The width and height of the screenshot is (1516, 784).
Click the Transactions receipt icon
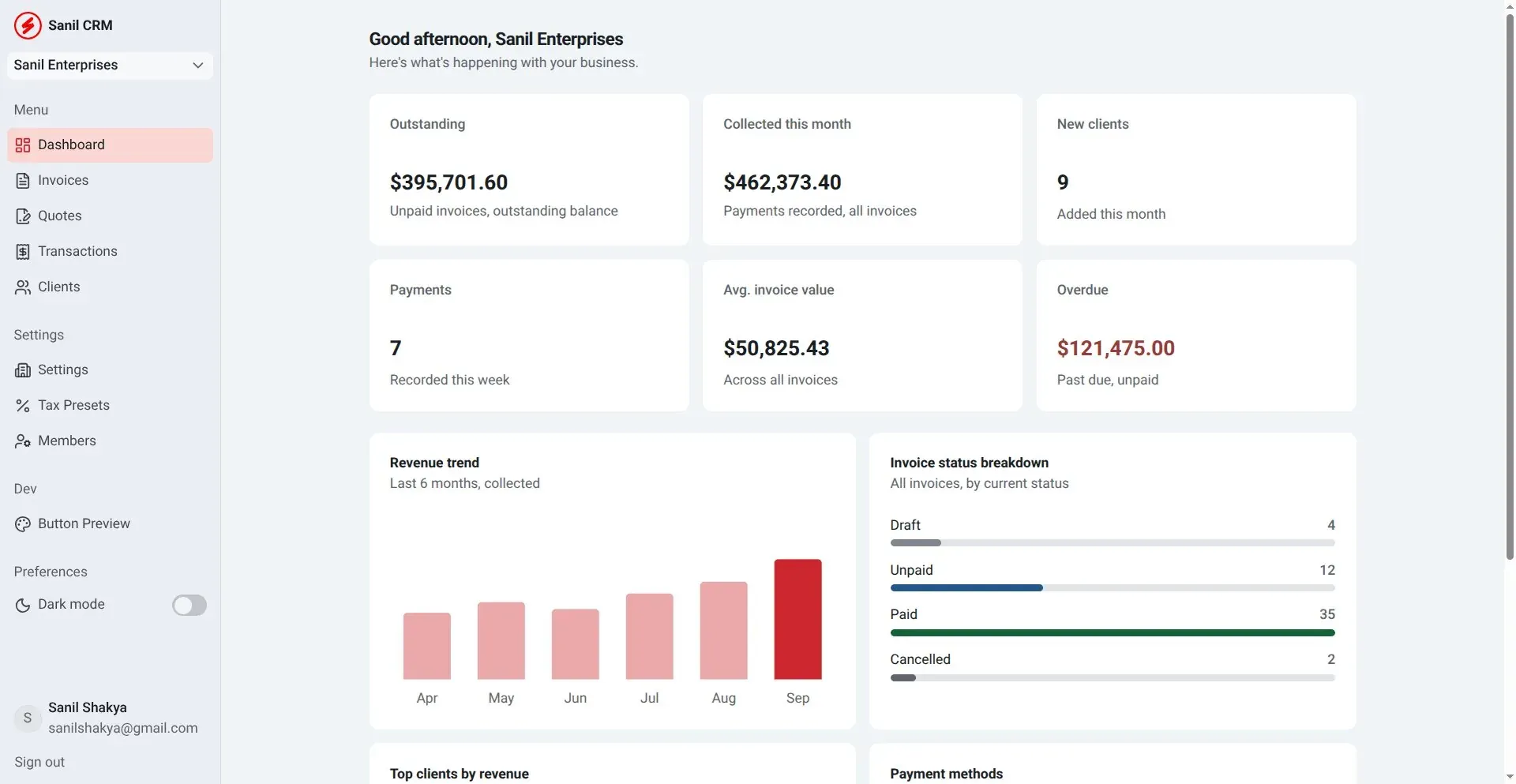point(23,252)
